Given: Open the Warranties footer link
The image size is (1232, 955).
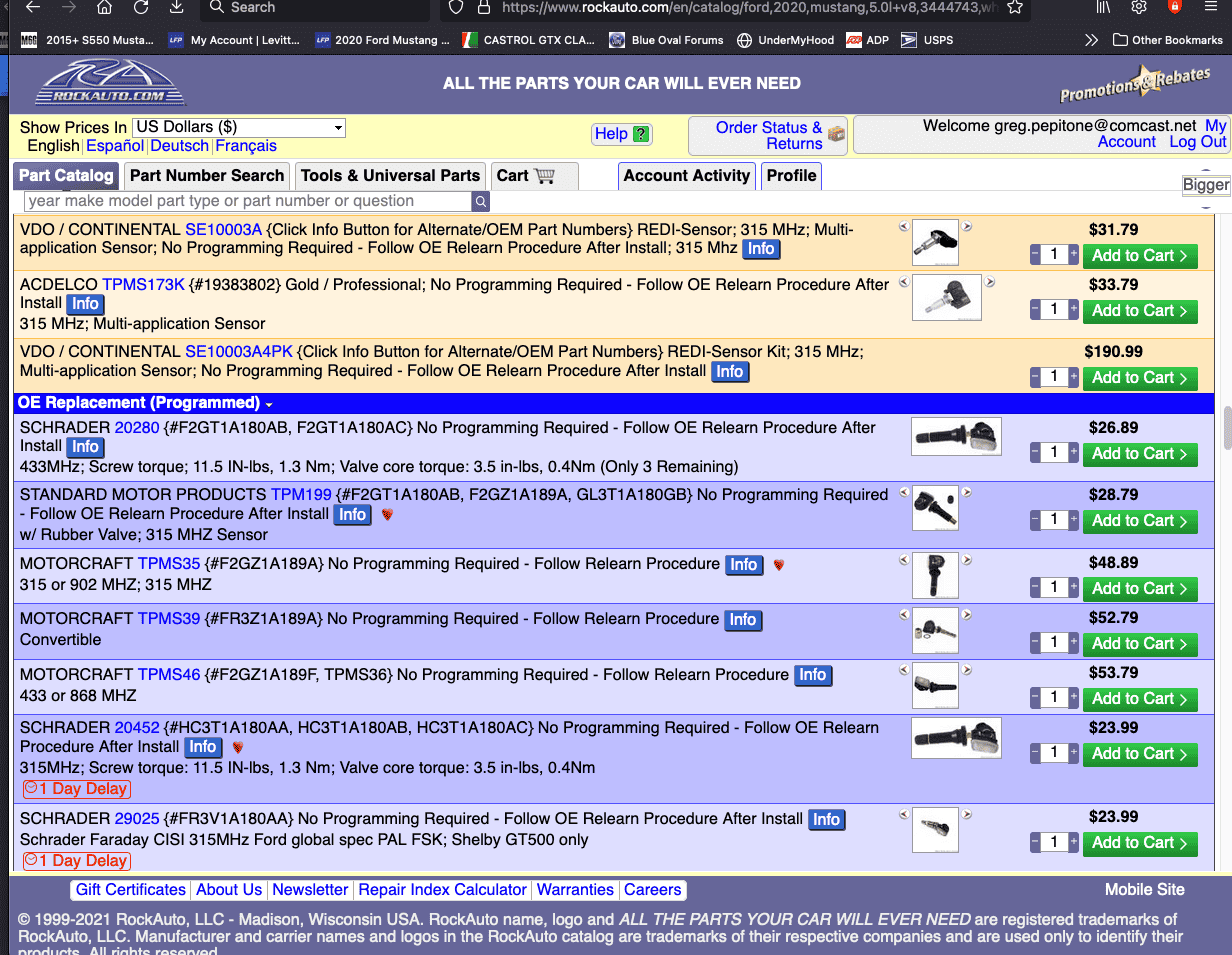Looking at the screenshot, I should click(575, 890).
